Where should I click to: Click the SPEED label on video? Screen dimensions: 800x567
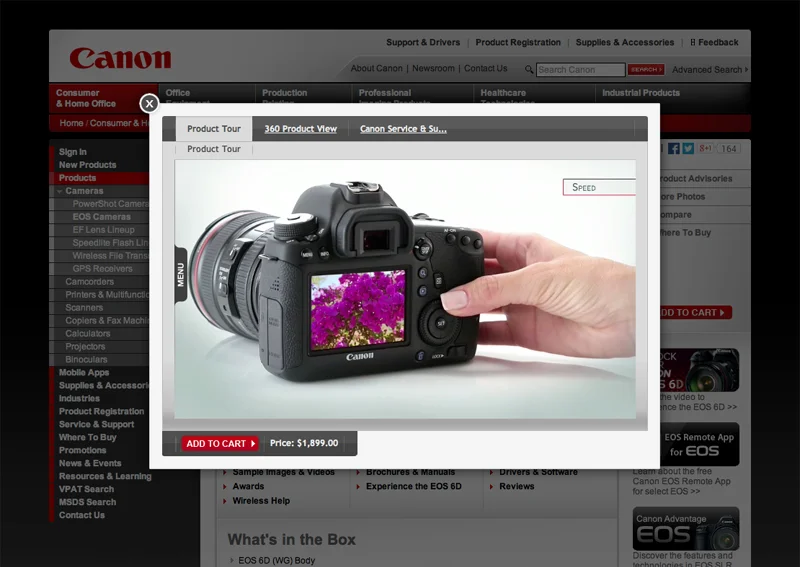tap(599, 187)
